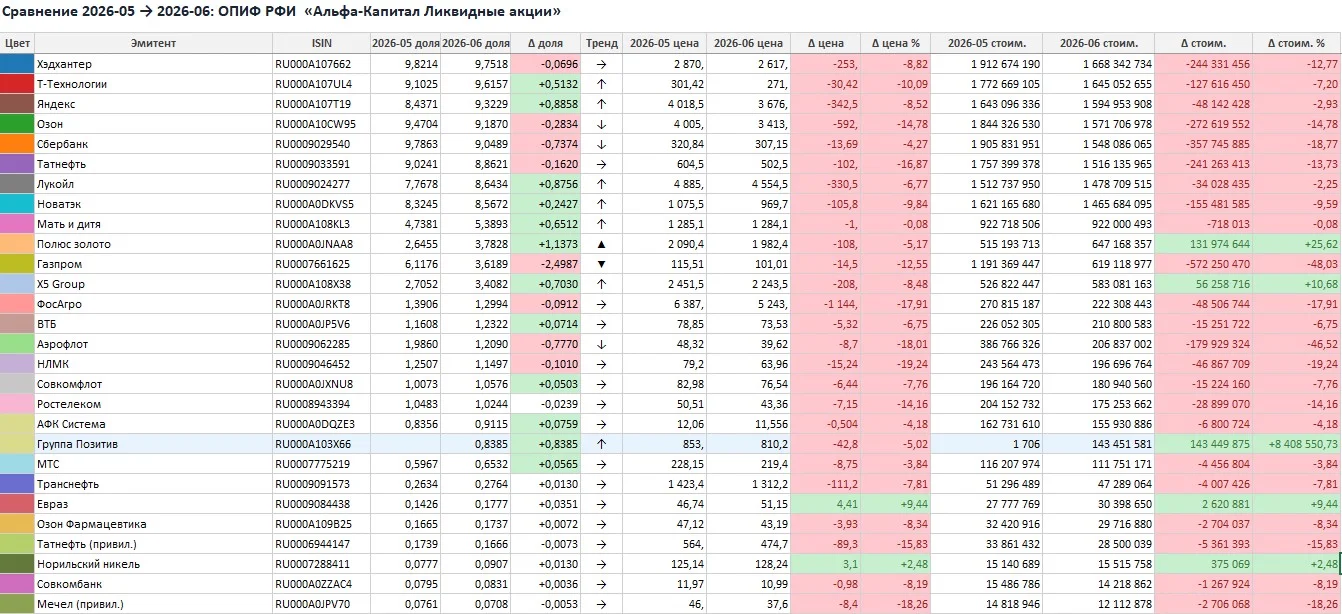Click the Озон green color swatch
Screen dimensions: 1342x614
(17, 124)
